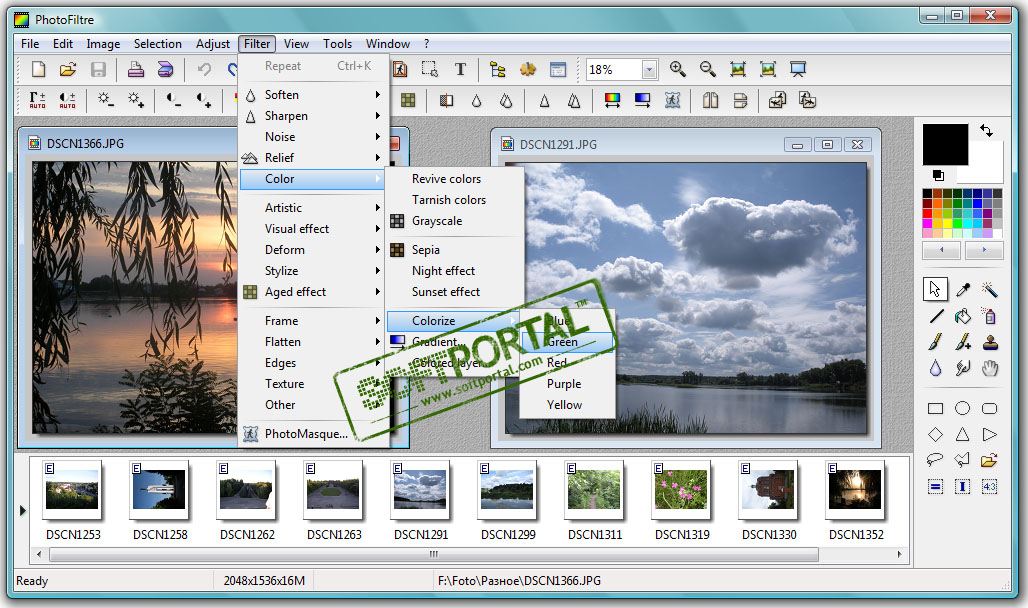The image size is (1028, 608).
Task: Click the Undo arrow icon
Action: click(x=205, y=70)
